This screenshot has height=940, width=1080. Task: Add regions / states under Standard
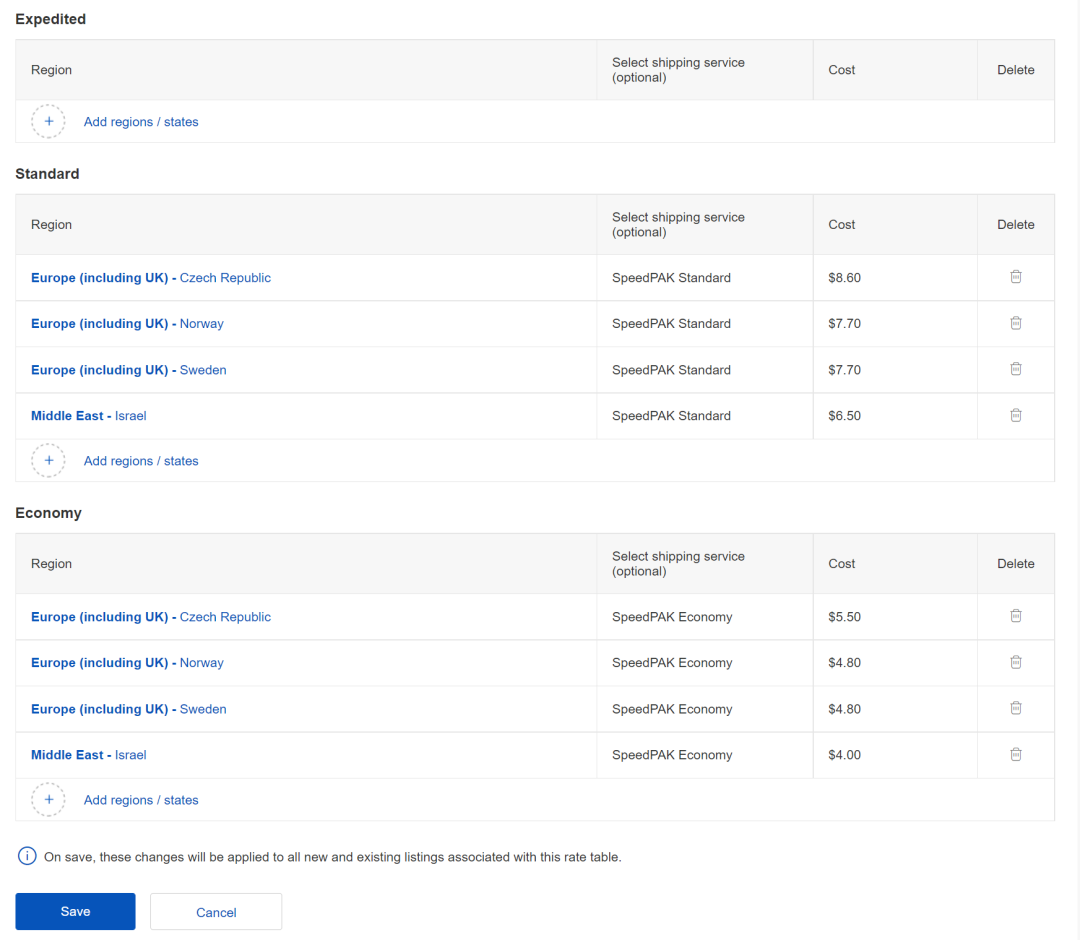pyautogui.click(x=141, y=461)
